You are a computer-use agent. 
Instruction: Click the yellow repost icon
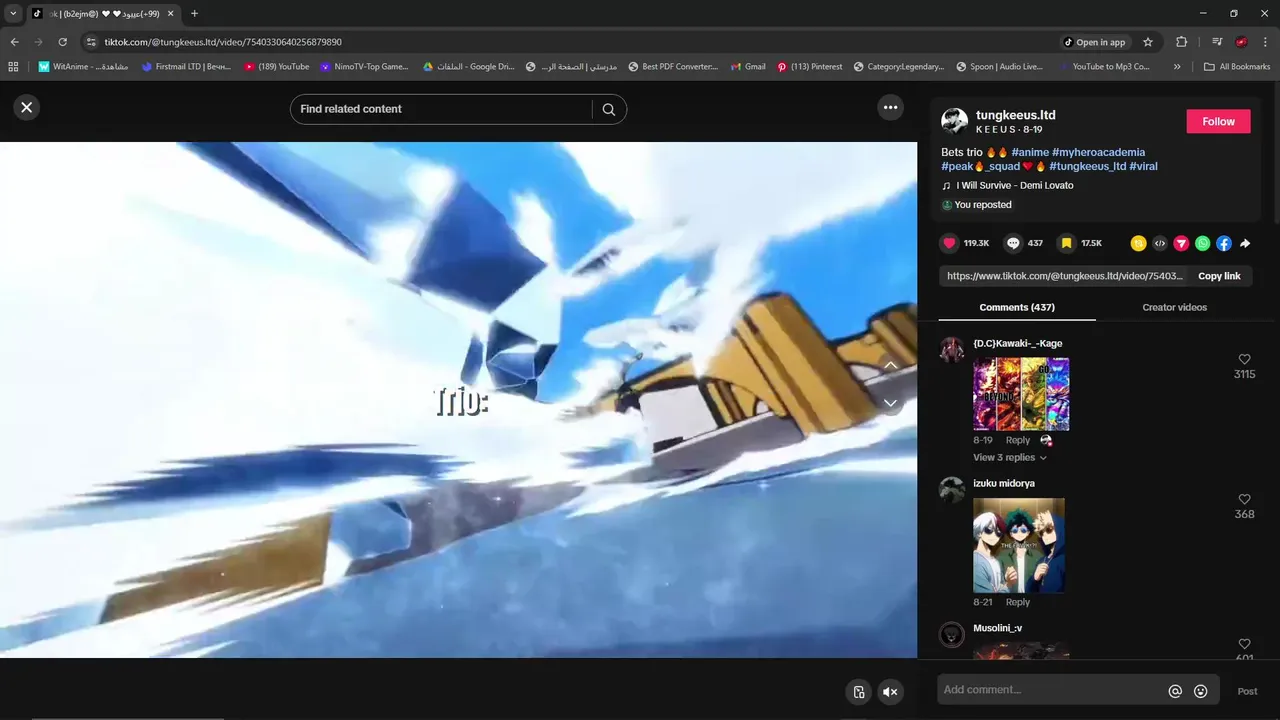pos(1138,243)
